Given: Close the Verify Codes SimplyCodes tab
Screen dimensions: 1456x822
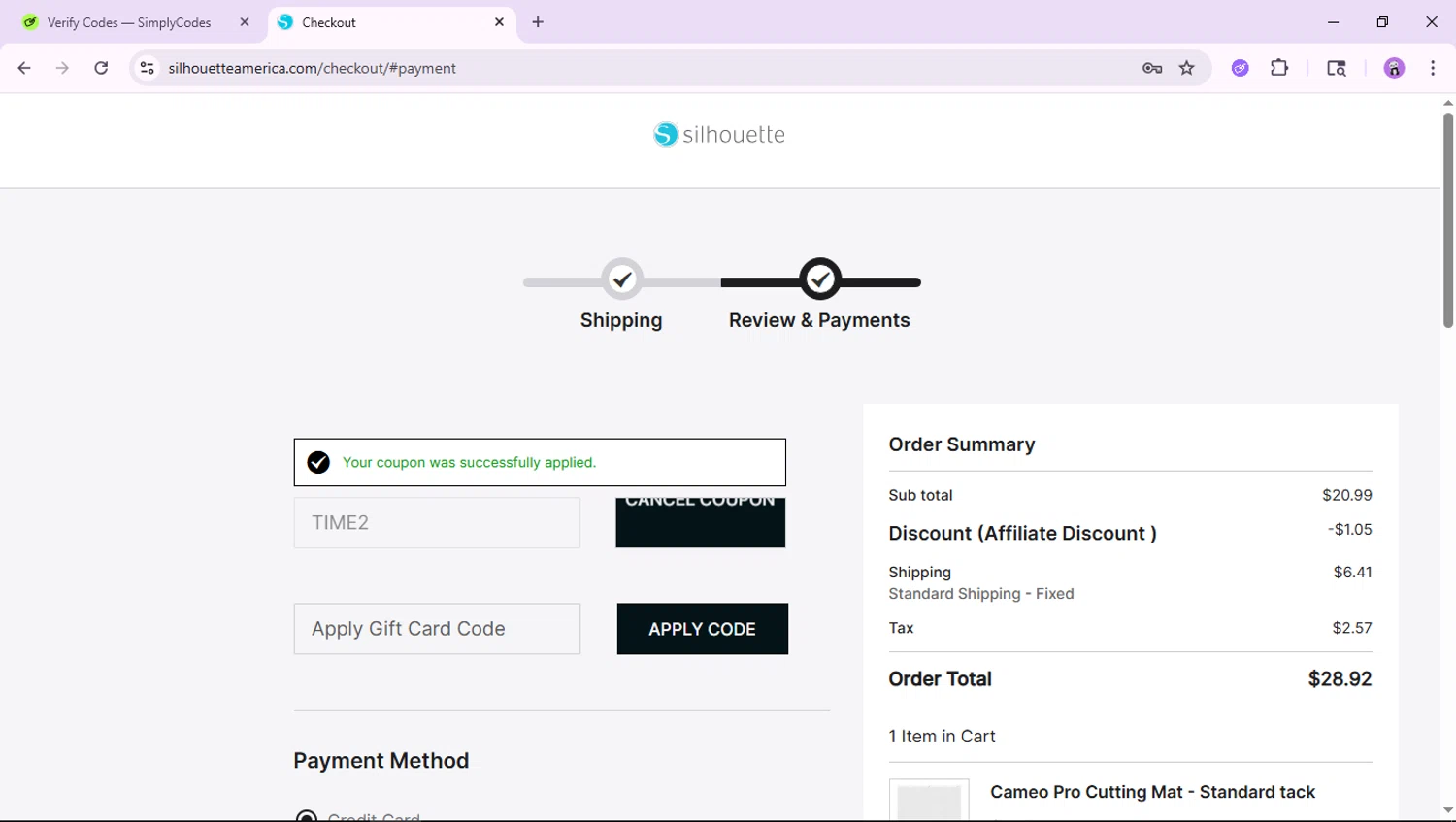Looking at the screenshot, I should coord(245,22).
